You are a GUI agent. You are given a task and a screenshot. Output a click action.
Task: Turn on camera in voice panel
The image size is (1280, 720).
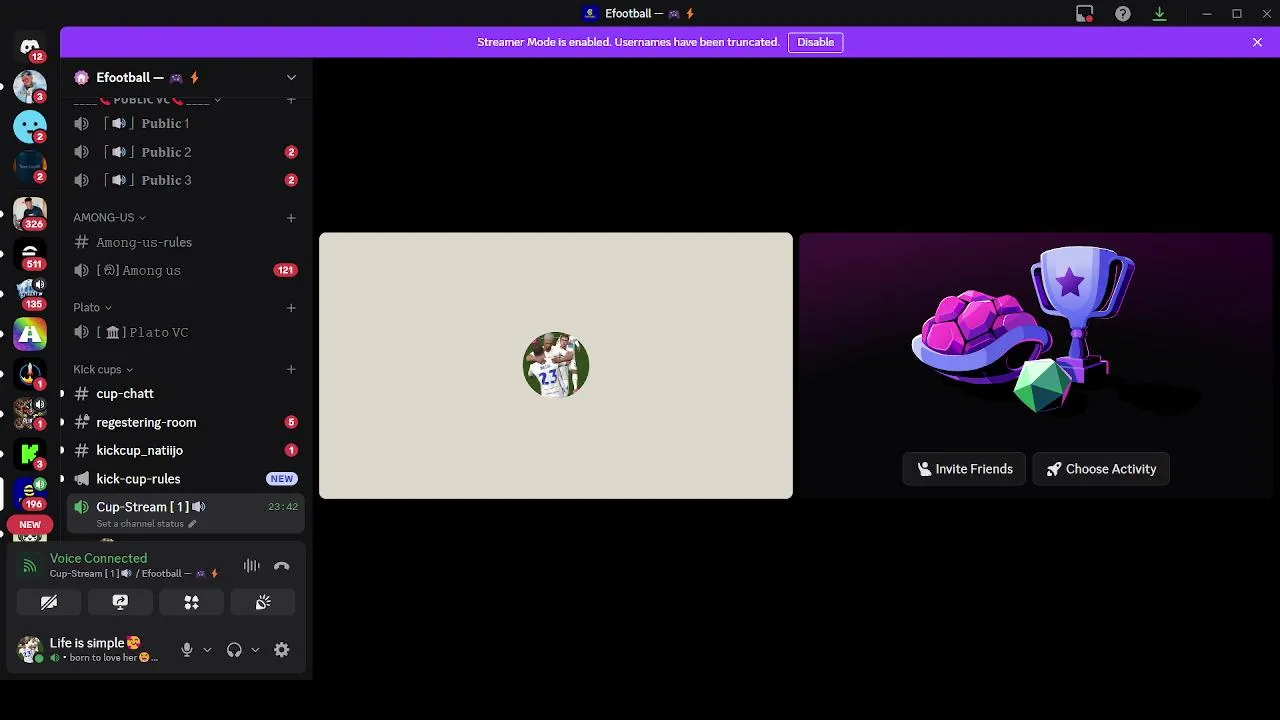tap(49, 602)
